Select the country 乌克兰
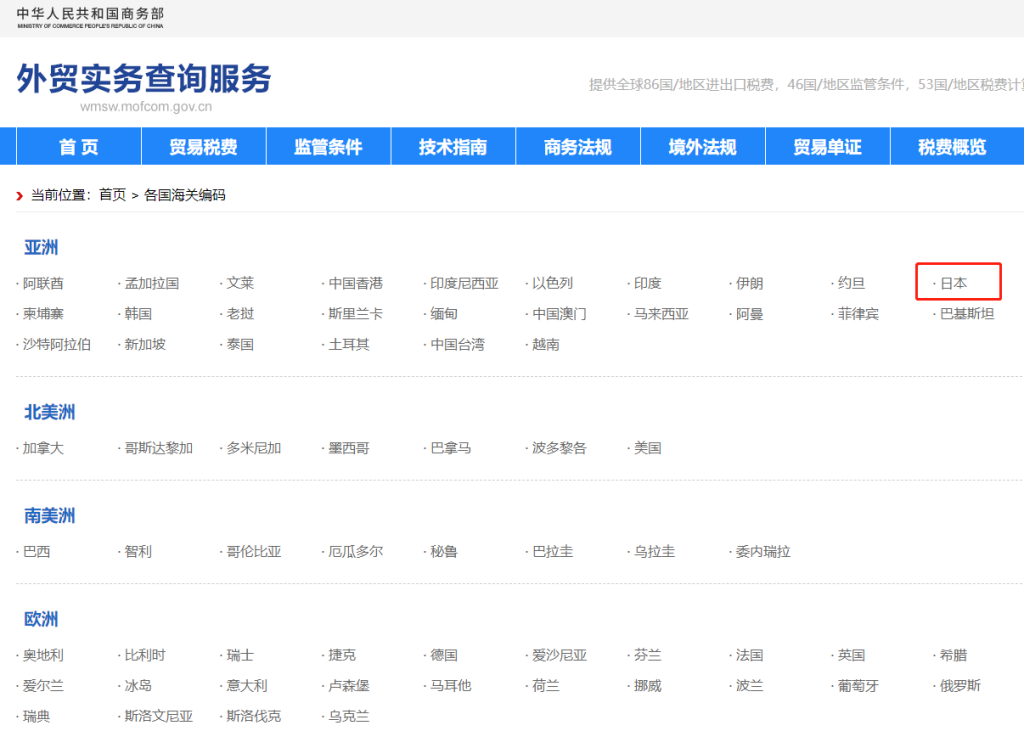The width and height of the screenshot is (1024, 748). click(x=349, y=717)
